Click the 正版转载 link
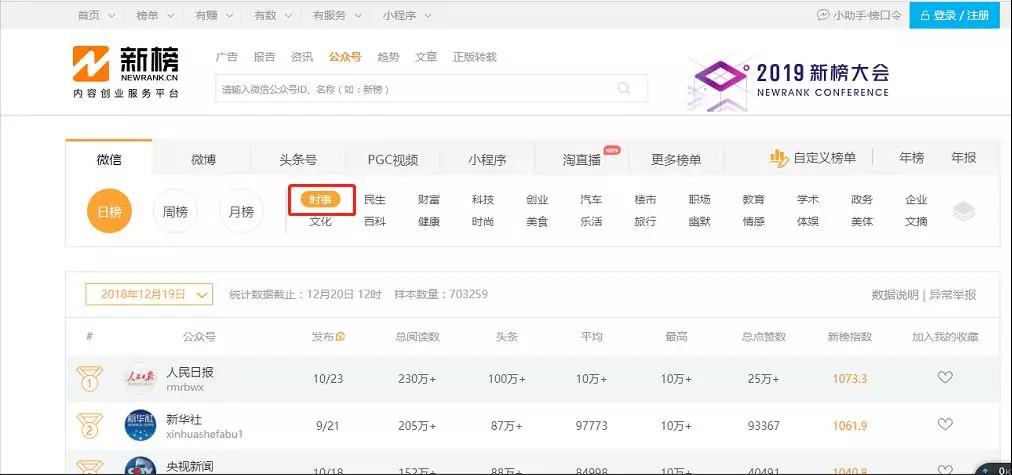This screenshot has width=1012, height=475. coord(475,57)
